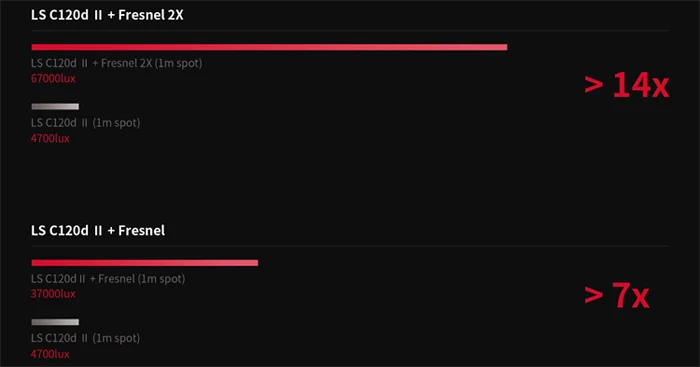Image resolution: width=700 pixels, height=367 pixels.
Task: Click the red 37000lux value text
Action: pos(53,294)
